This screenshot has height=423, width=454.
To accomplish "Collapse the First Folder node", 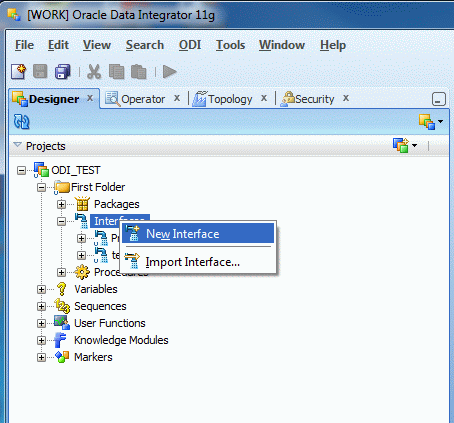I will 41,188.
